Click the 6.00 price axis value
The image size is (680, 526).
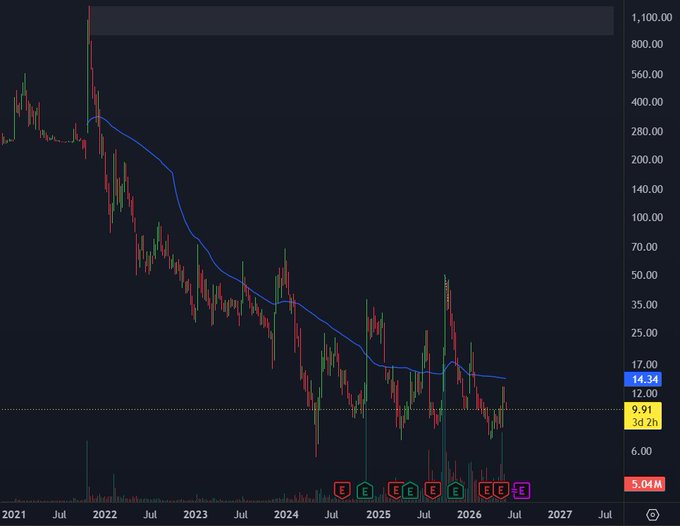coord(642,451)
